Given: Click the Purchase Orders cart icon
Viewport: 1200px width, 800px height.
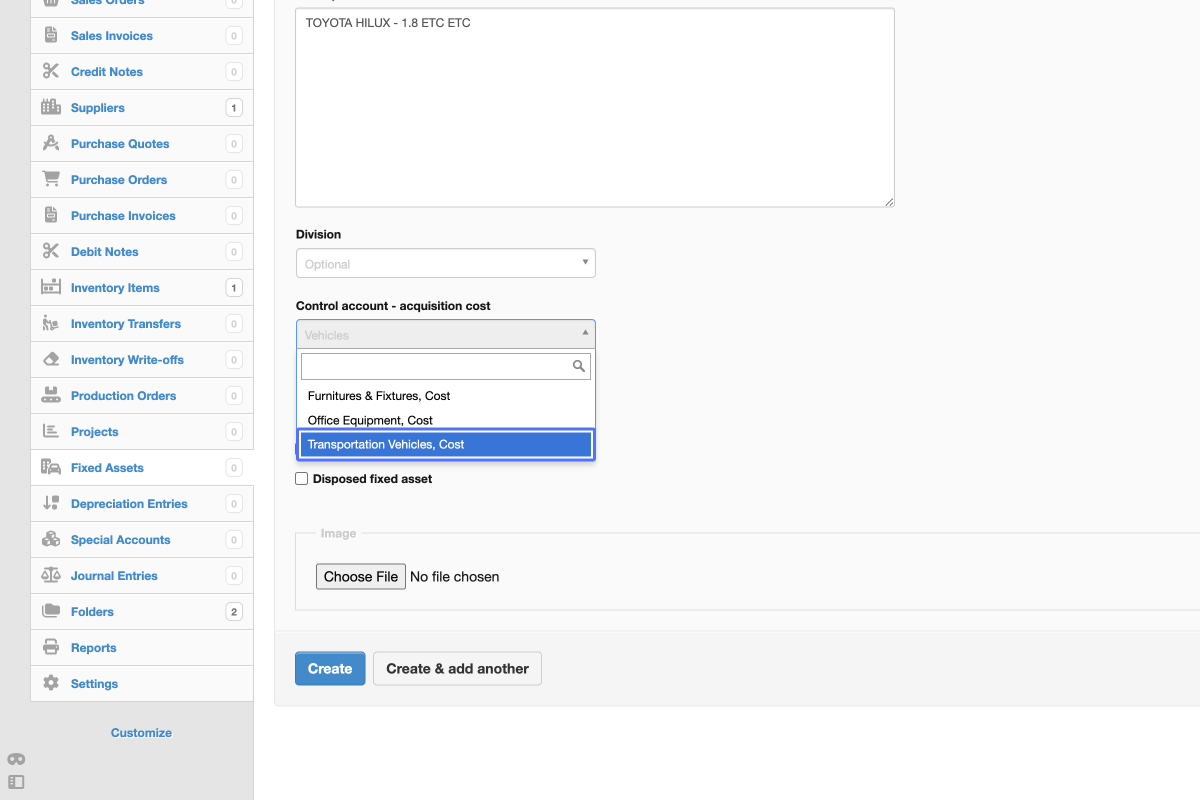Looking at the screenshot, I should pyautogui.click(x=51, y=180).
